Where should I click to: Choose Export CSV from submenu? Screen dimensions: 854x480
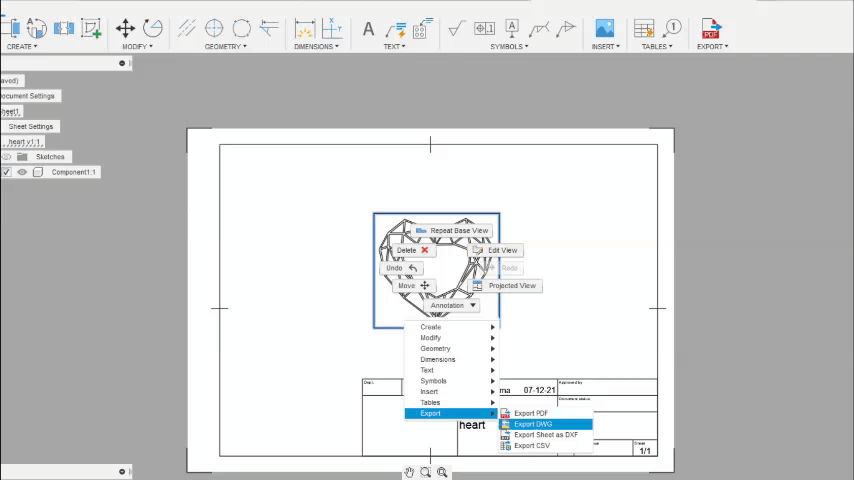(x=546, y=446)
